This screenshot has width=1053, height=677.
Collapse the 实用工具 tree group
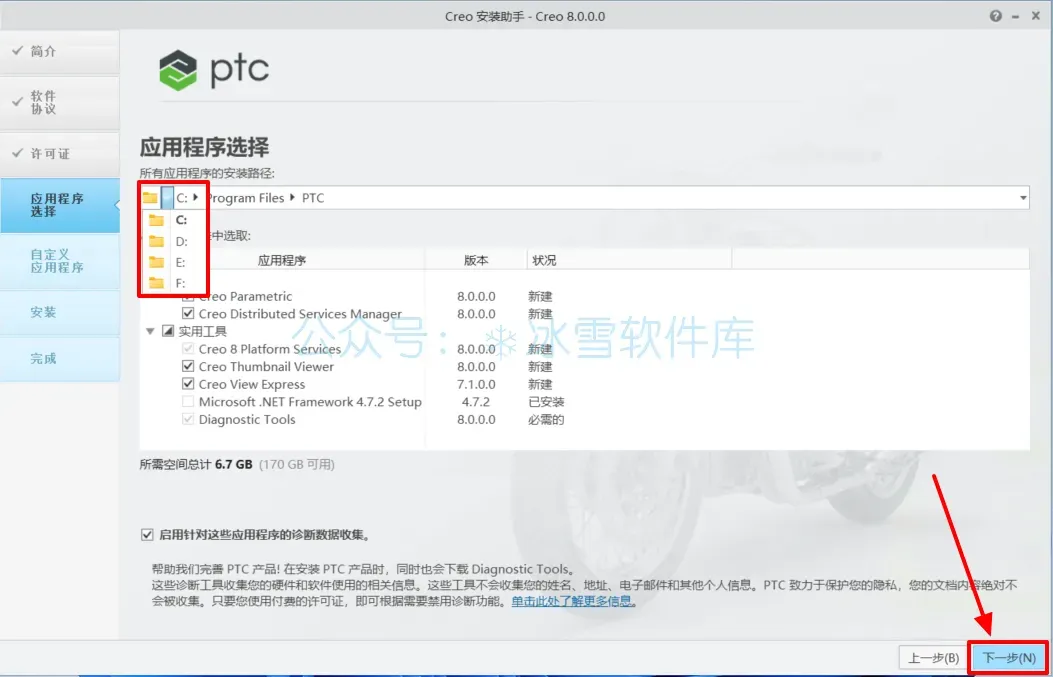tap(149, 331)
